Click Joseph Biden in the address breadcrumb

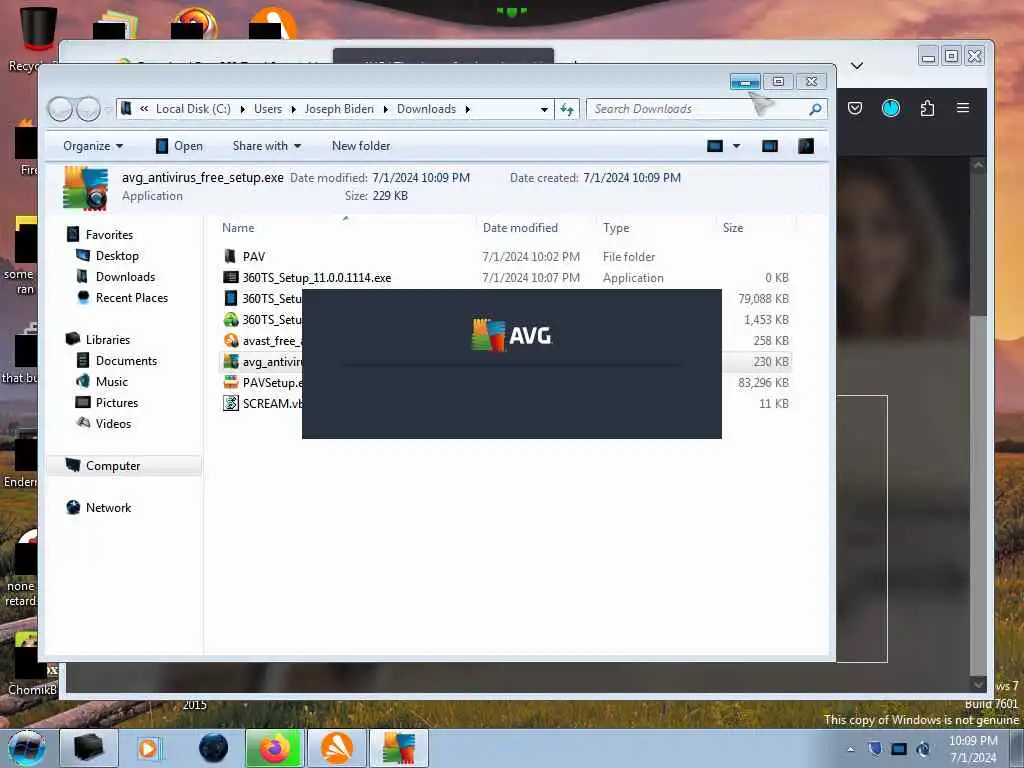[x=339, y=109]
